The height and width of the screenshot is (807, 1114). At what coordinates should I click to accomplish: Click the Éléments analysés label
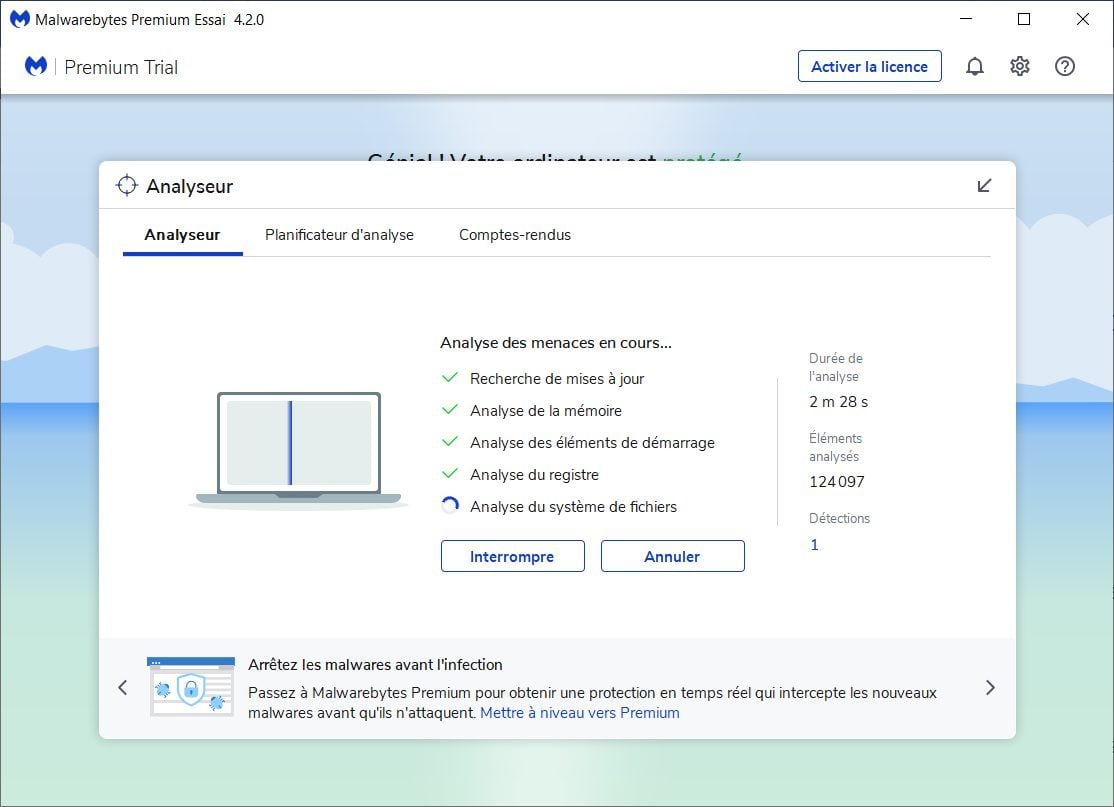pyautogui.click(x=836, y=448)
